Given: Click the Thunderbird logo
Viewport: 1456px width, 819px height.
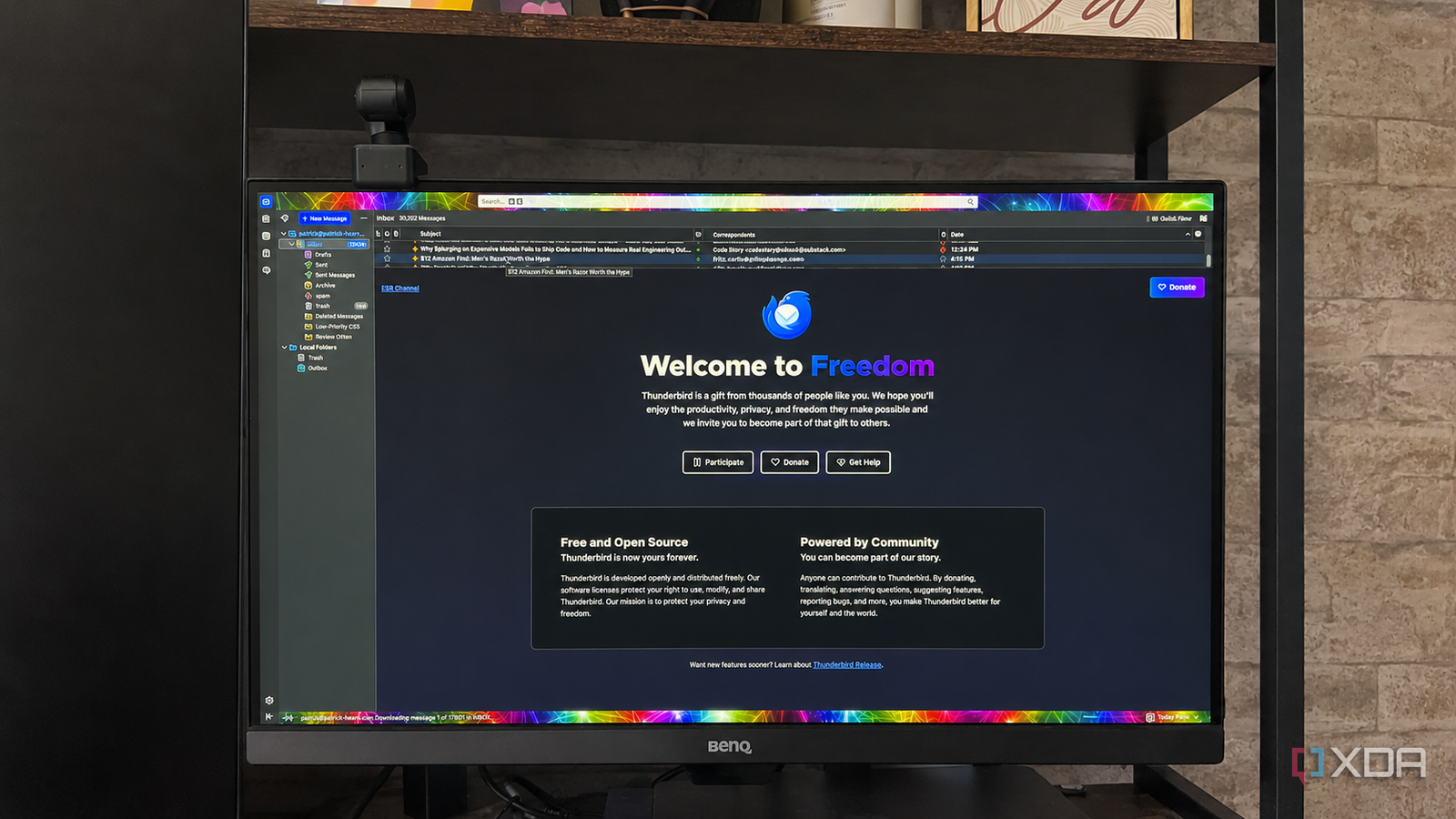Looking at the screenshot, I should (786, 315).
